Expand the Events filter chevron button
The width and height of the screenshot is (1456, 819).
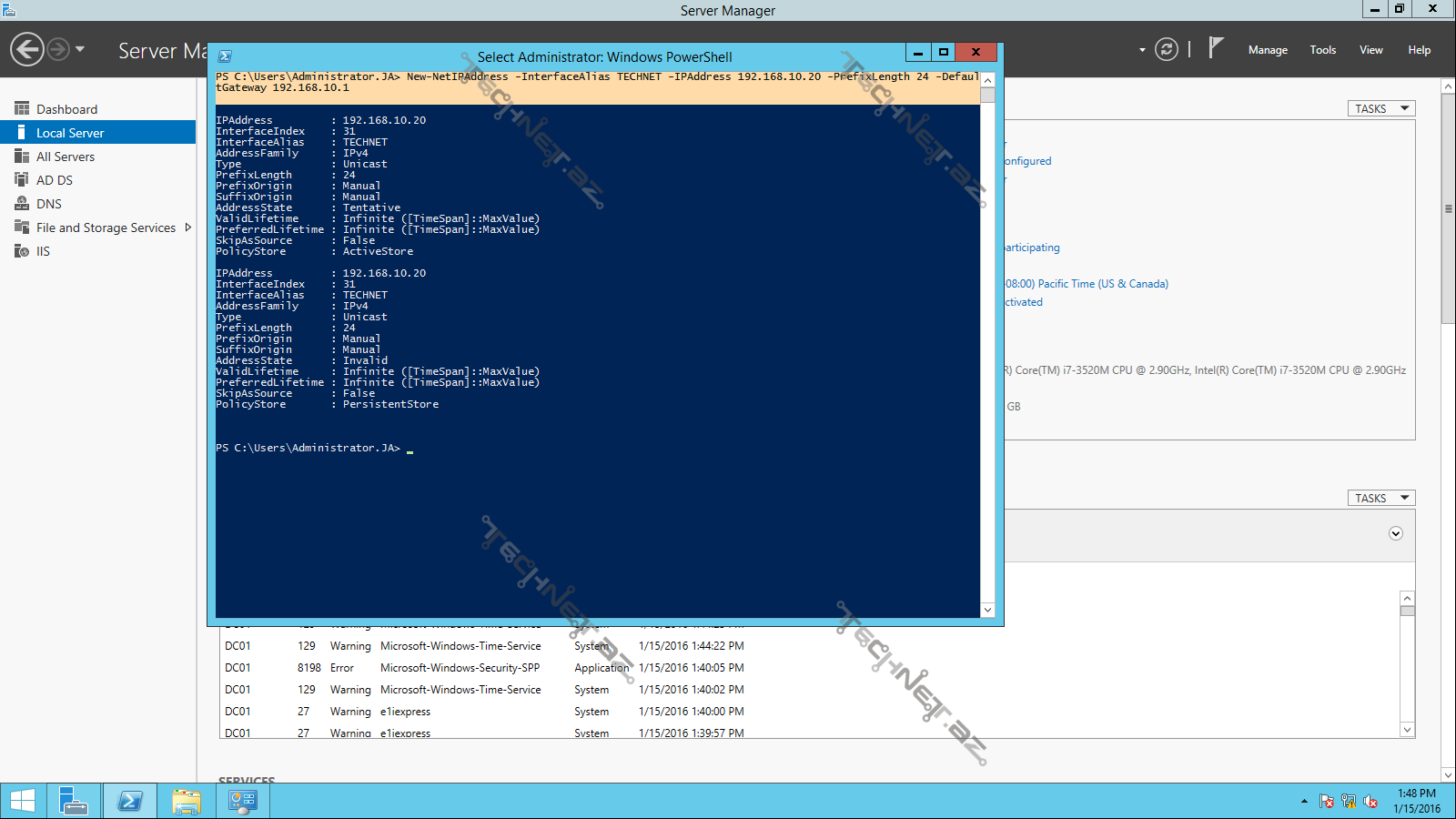[x=1395, y=534]
